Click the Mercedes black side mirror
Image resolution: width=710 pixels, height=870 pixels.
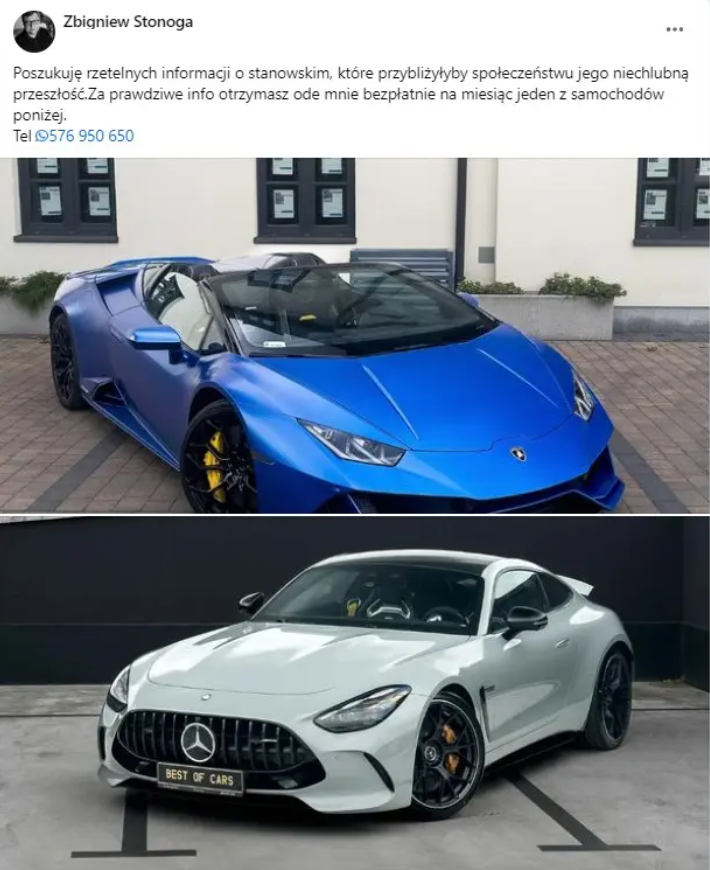click(520, 618)
